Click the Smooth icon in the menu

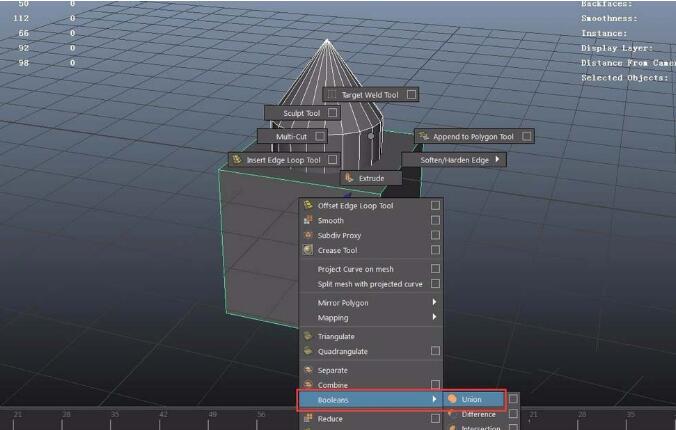tap(309, 220)
